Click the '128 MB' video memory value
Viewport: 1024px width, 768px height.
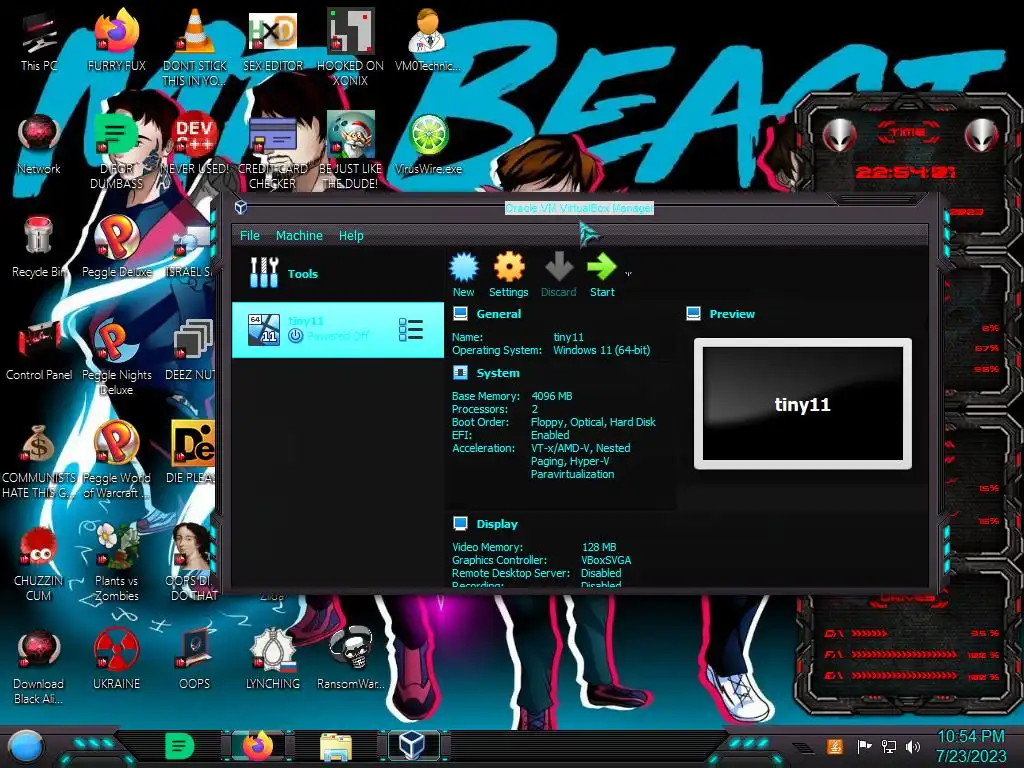click(599, 547)
